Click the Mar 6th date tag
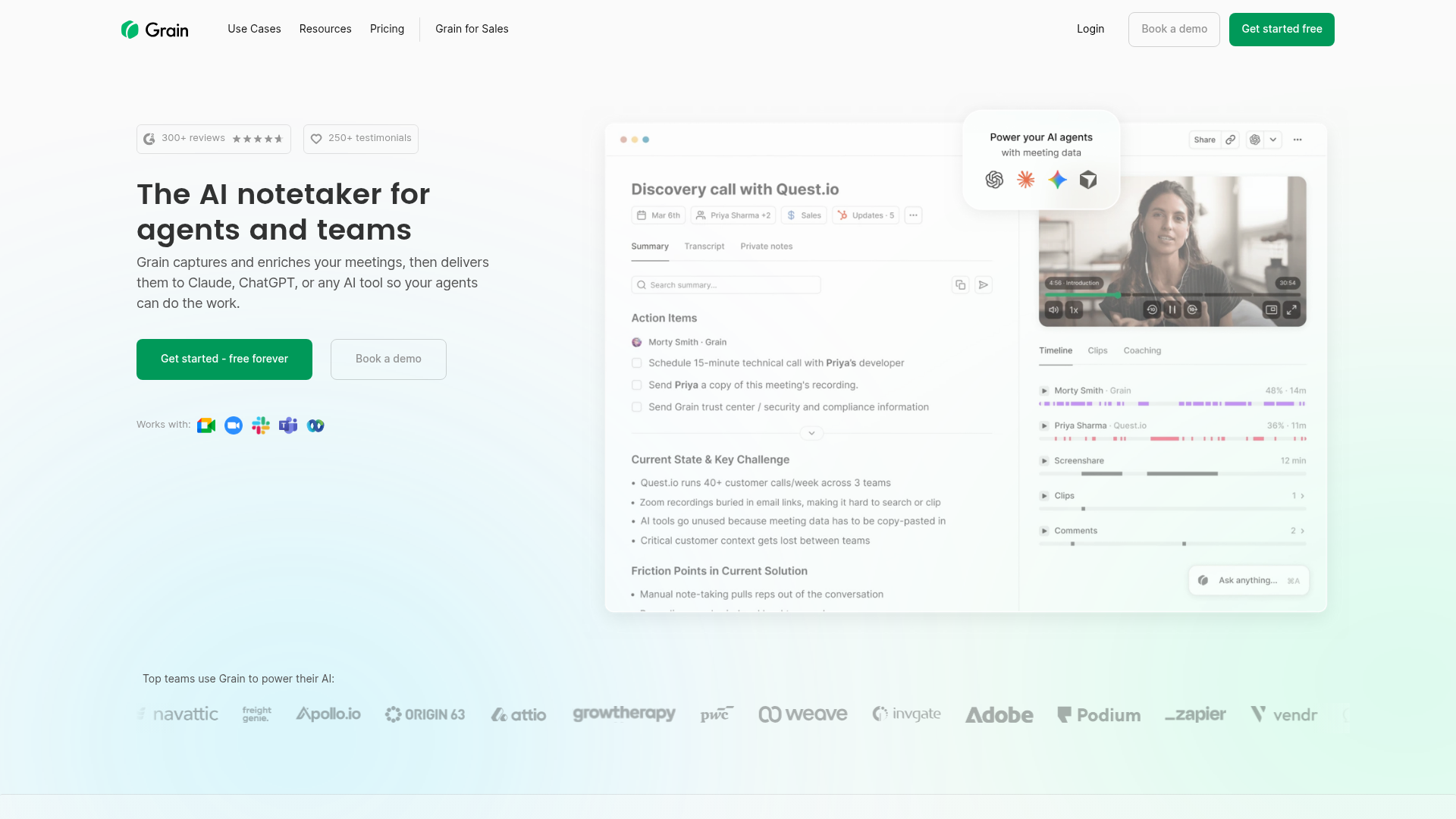This screenshot has height=819, width=1456. 658,215
